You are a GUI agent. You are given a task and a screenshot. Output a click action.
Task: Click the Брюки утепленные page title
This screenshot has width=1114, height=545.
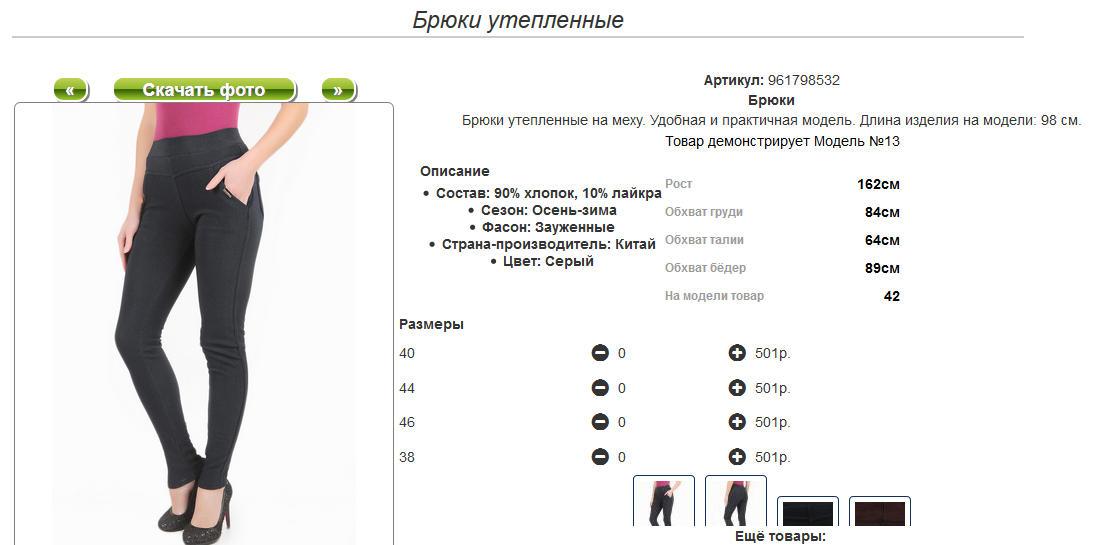pos(518,20)
